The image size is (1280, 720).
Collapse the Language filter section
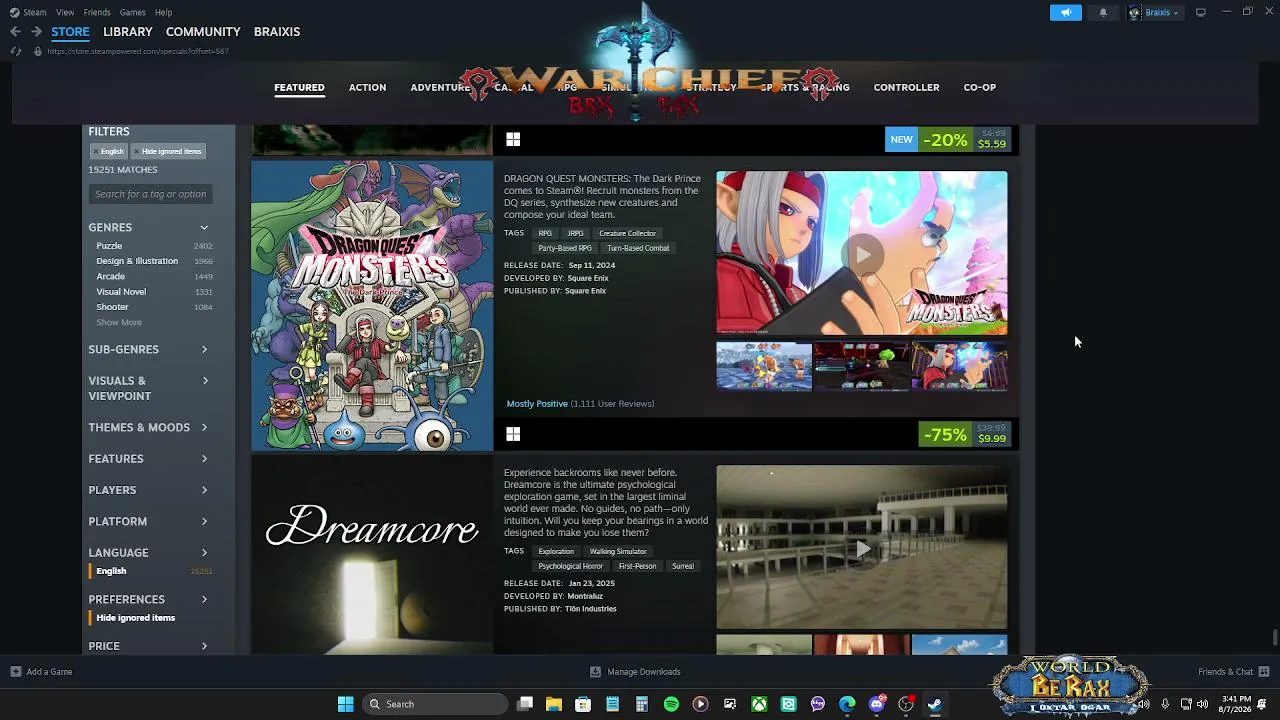coord(149,553)
